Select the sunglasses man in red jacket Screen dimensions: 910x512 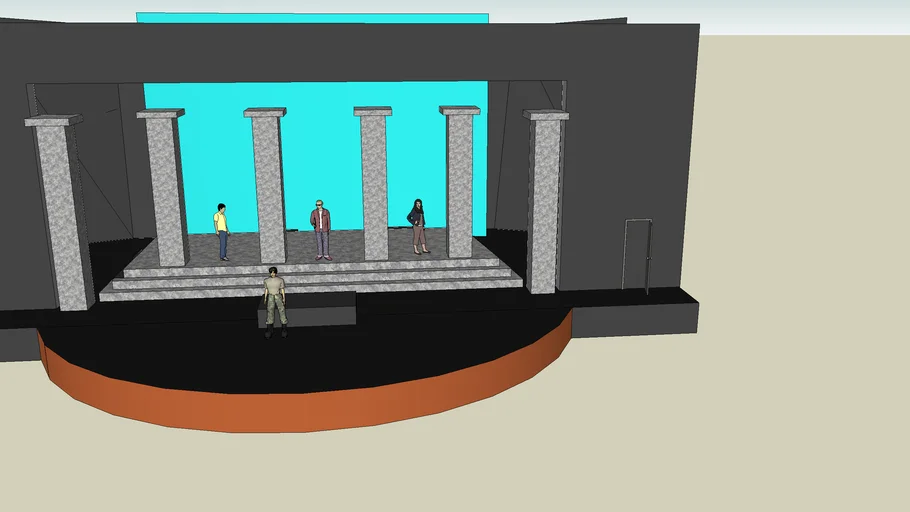(321, 229)
